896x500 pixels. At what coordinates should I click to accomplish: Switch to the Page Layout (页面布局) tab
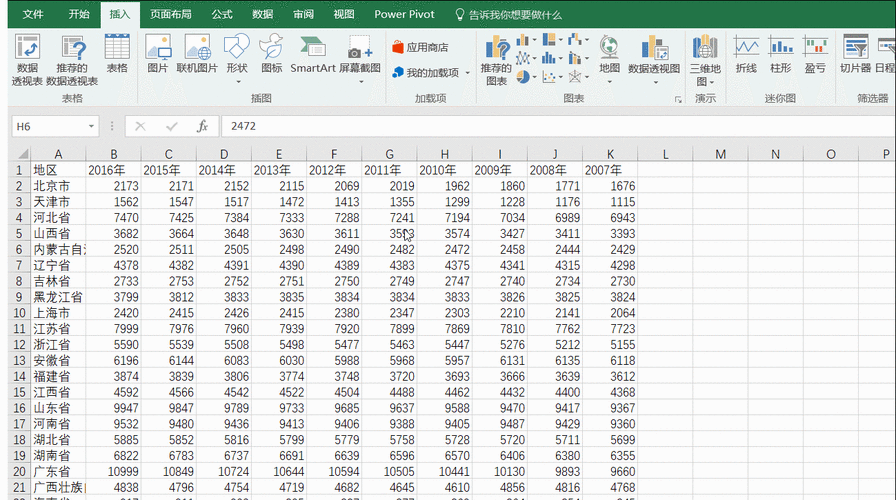pos(170,14)
